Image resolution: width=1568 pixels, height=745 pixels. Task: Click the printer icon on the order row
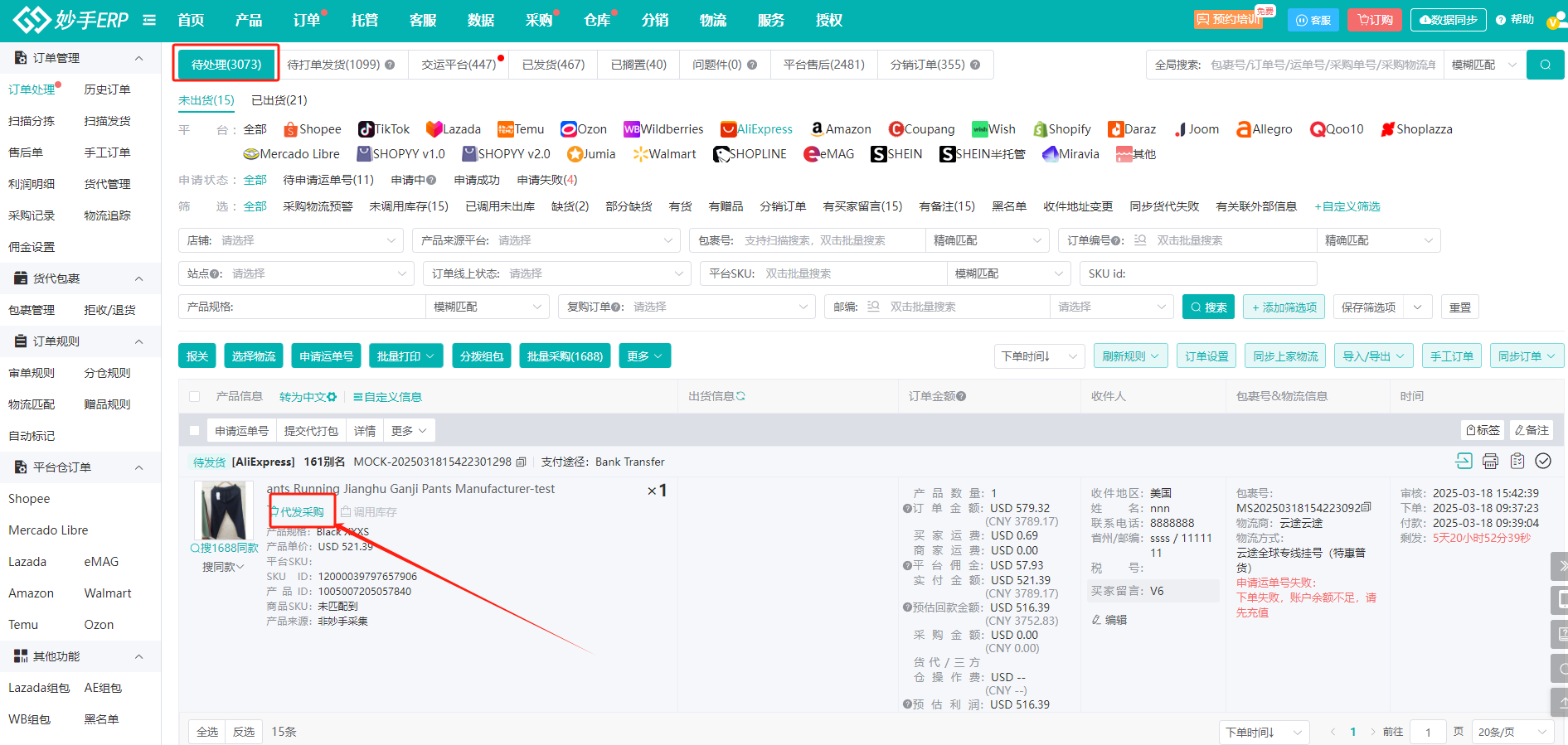[1490, 461]
